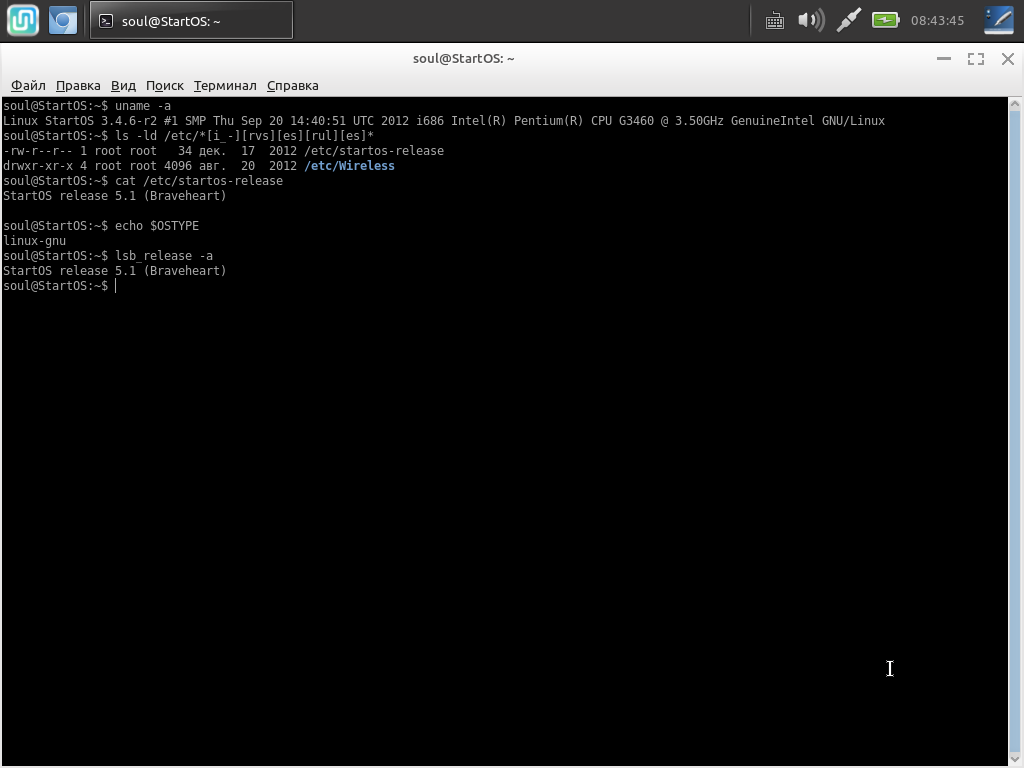Open the keyboard layout tray icon
Image resolution: width=1024 pixels, height=768 pixels.
775,21
